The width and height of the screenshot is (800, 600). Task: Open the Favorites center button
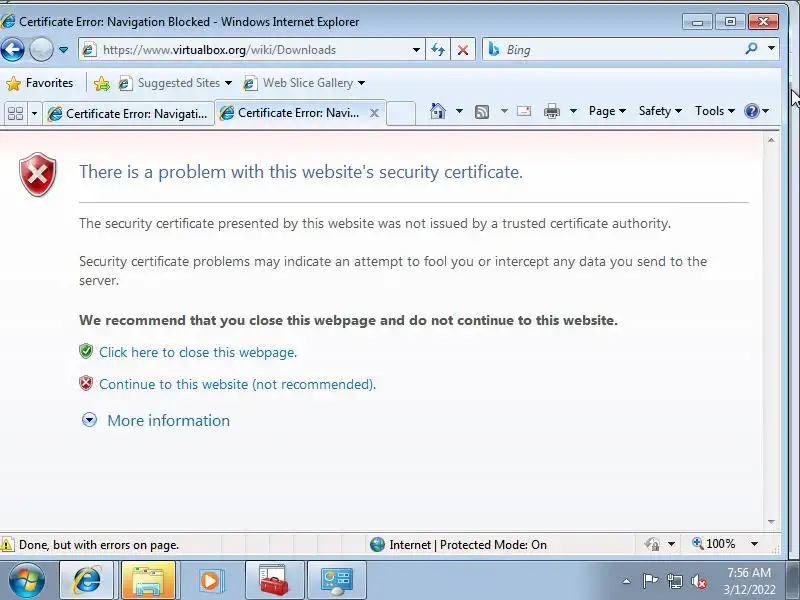[40, 83]
